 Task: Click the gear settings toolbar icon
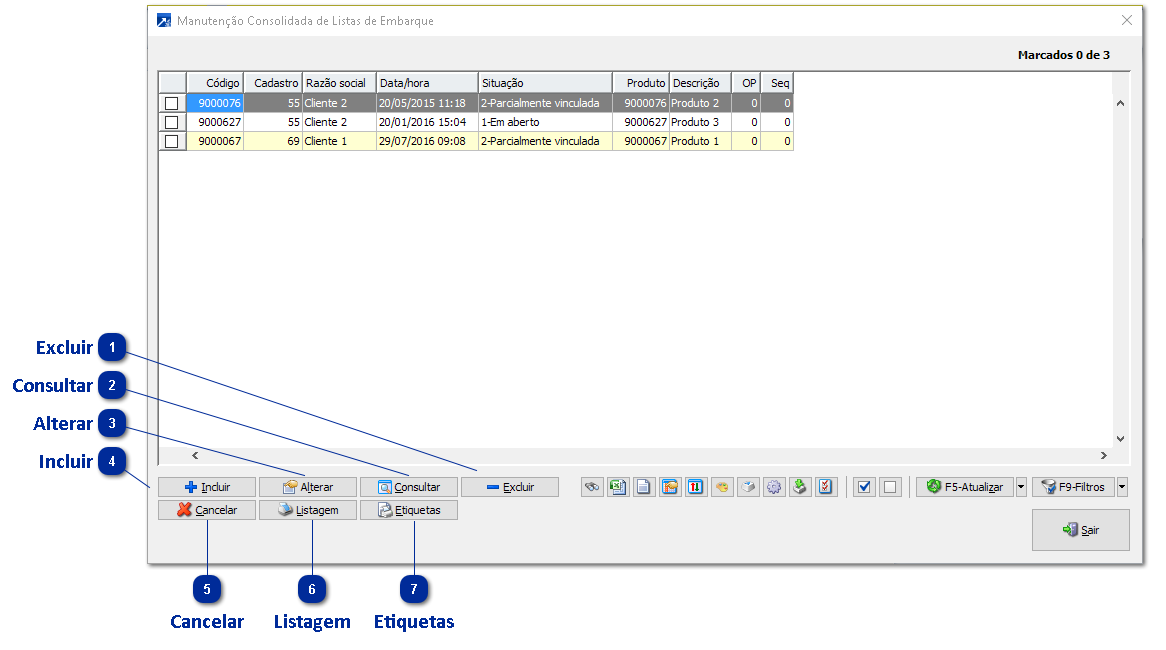tap(774, 487)
